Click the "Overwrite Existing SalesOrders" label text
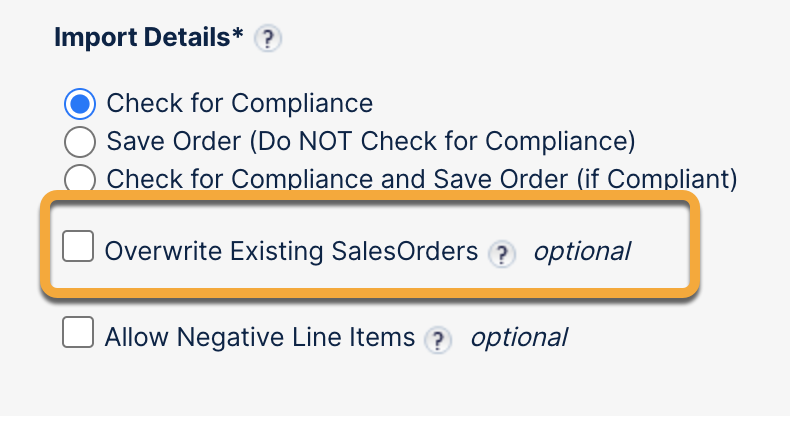The height and width of the screenshot is (430, 790). tap(292, 251)
